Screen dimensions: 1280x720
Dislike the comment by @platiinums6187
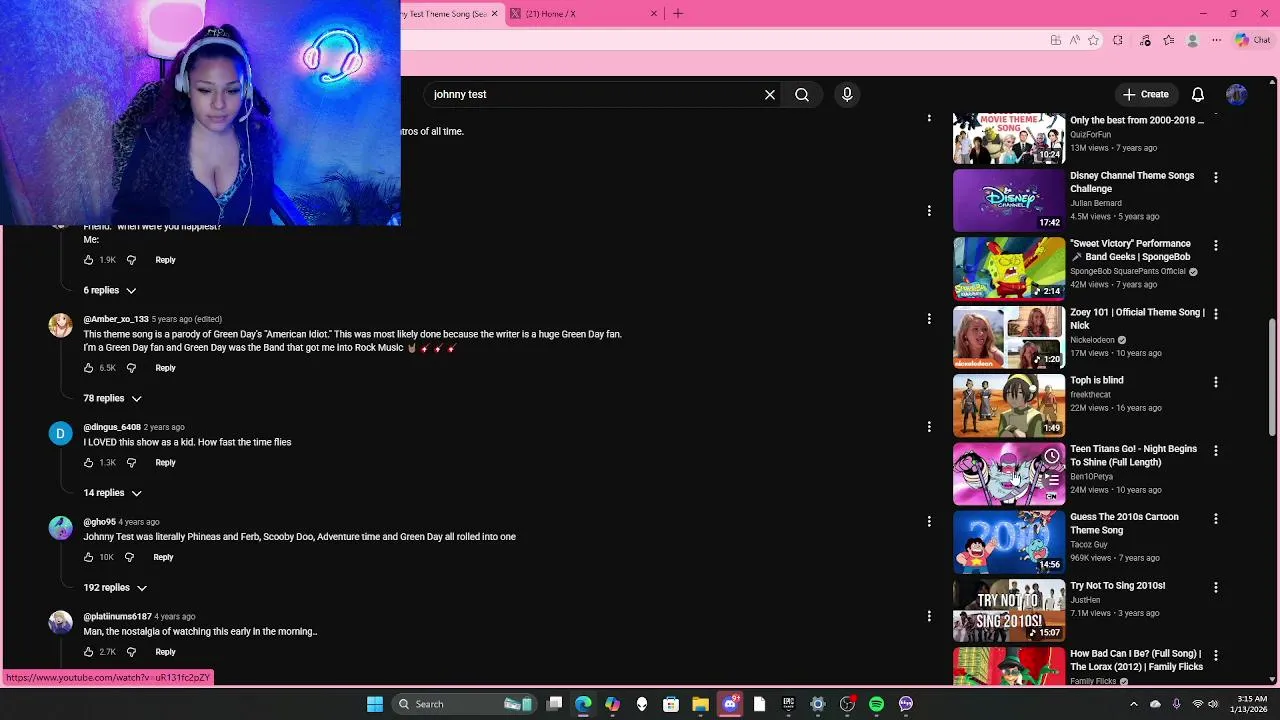[x=131, y=652]
